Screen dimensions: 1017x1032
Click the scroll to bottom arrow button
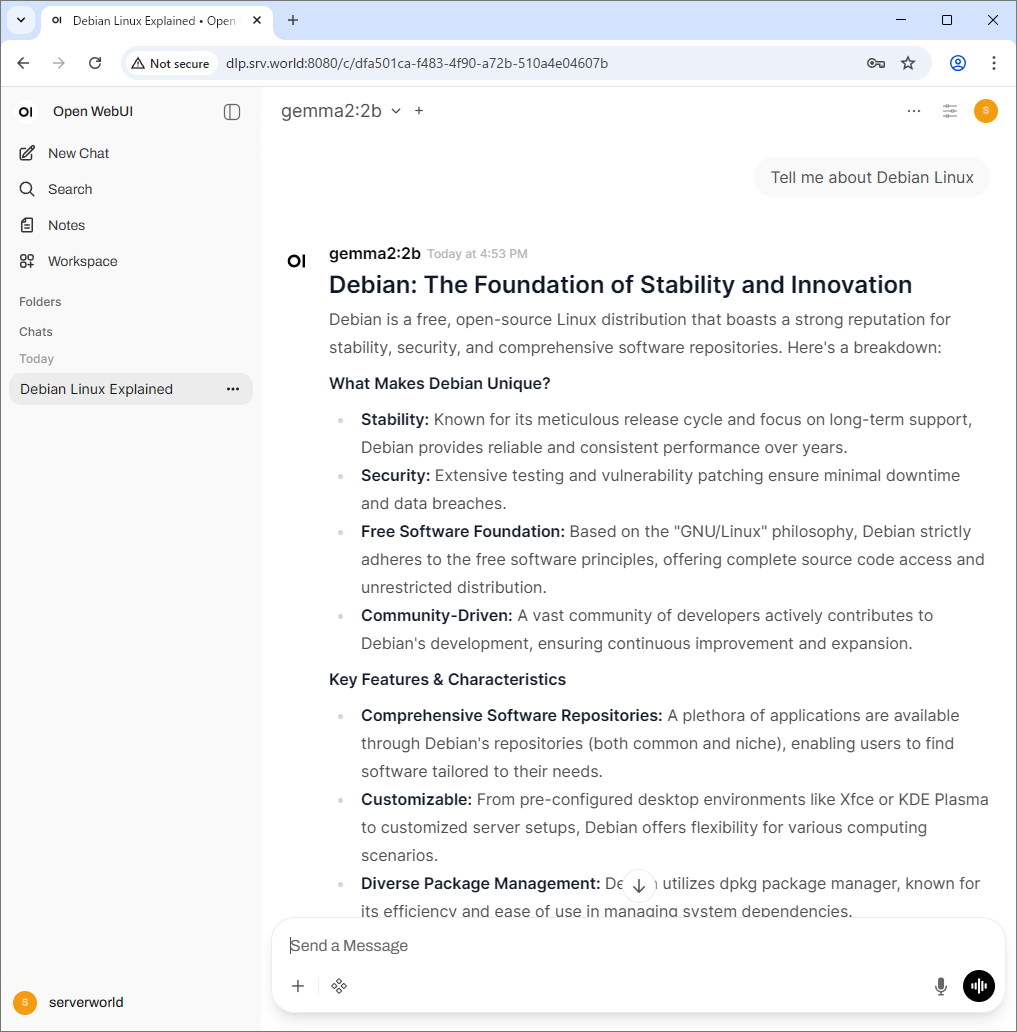click(x=639, y=885)
